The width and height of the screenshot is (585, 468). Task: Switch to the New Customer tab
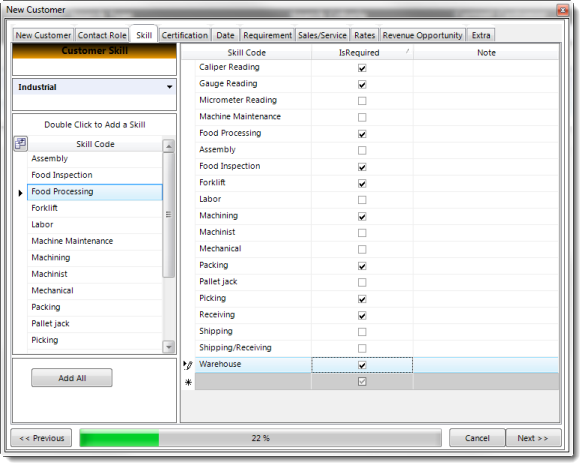pos(43,35)
